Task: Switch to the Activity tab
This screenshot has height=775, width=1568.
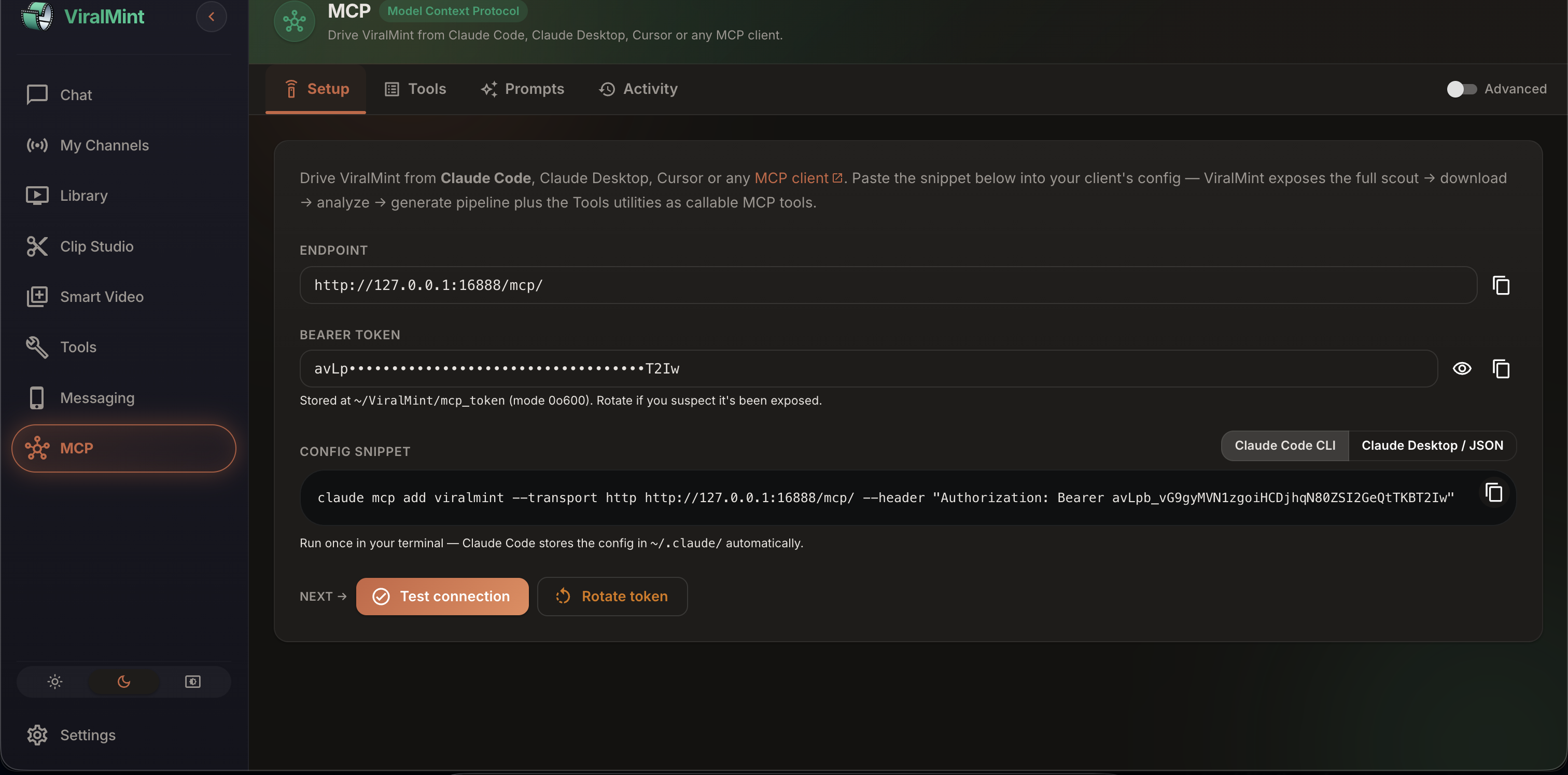Action: tap(638, 90)
